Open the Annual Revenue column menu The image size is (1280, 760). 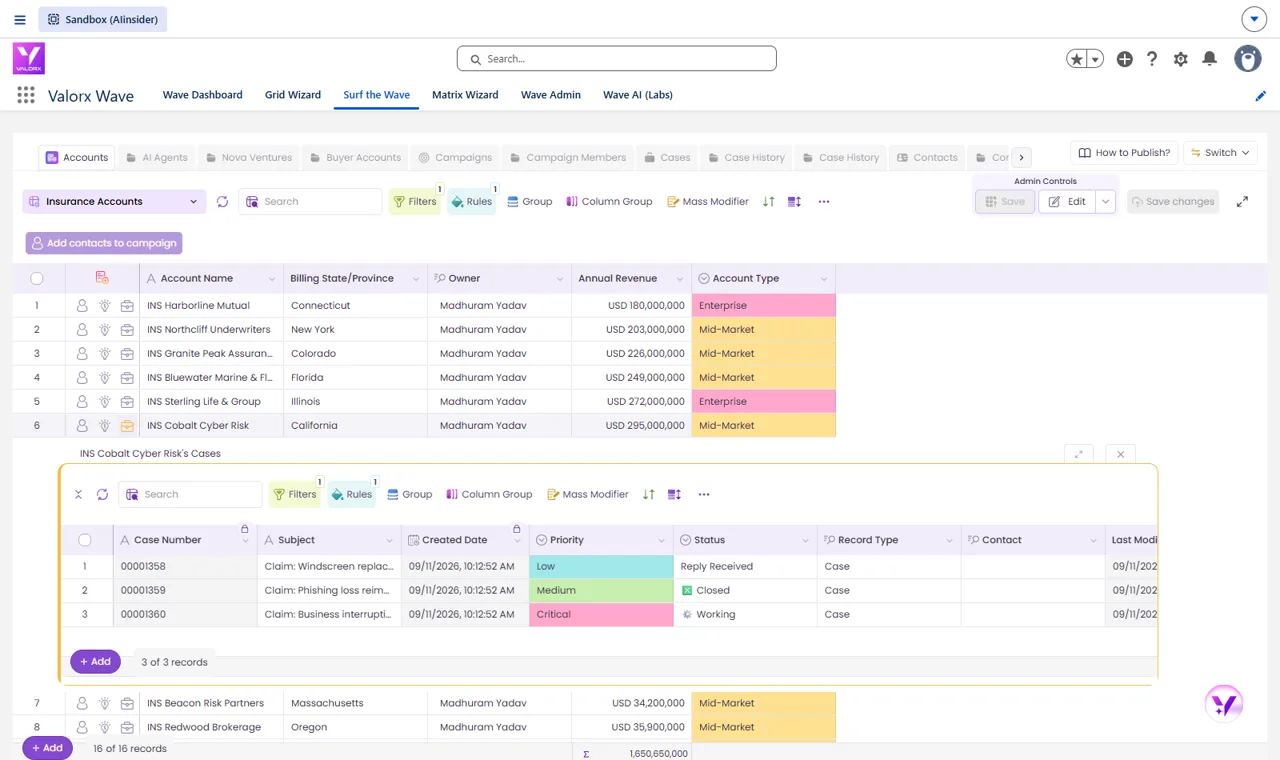coord(680,279)
